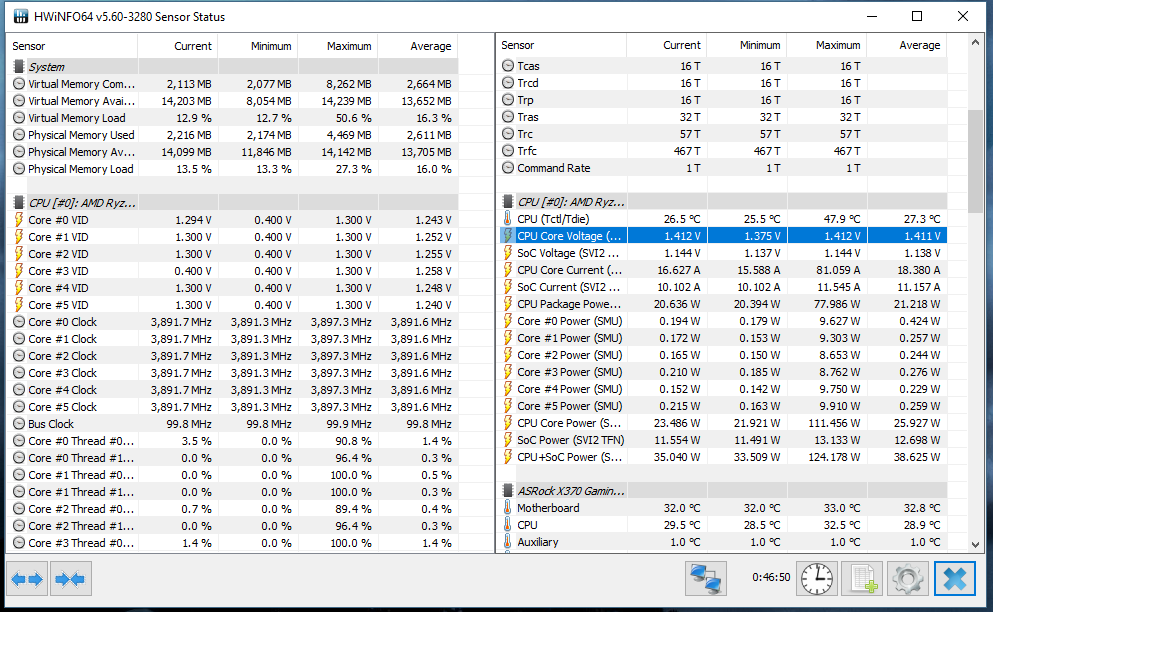The image size is (1152, 648).
Task: Select the Core #3 VID row
Action: click(x=234, y=271)
